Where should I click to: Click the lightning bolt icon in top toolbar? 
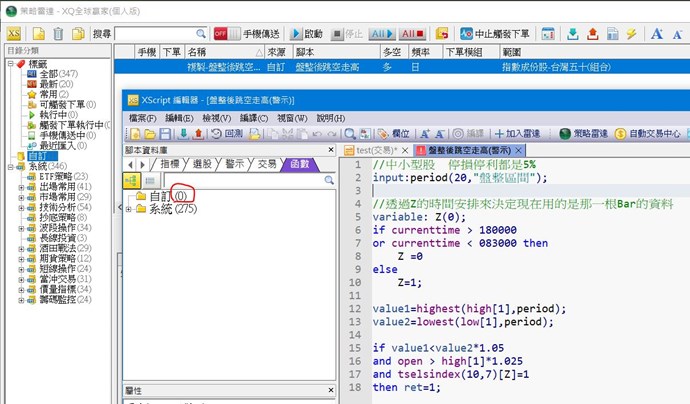631,33
